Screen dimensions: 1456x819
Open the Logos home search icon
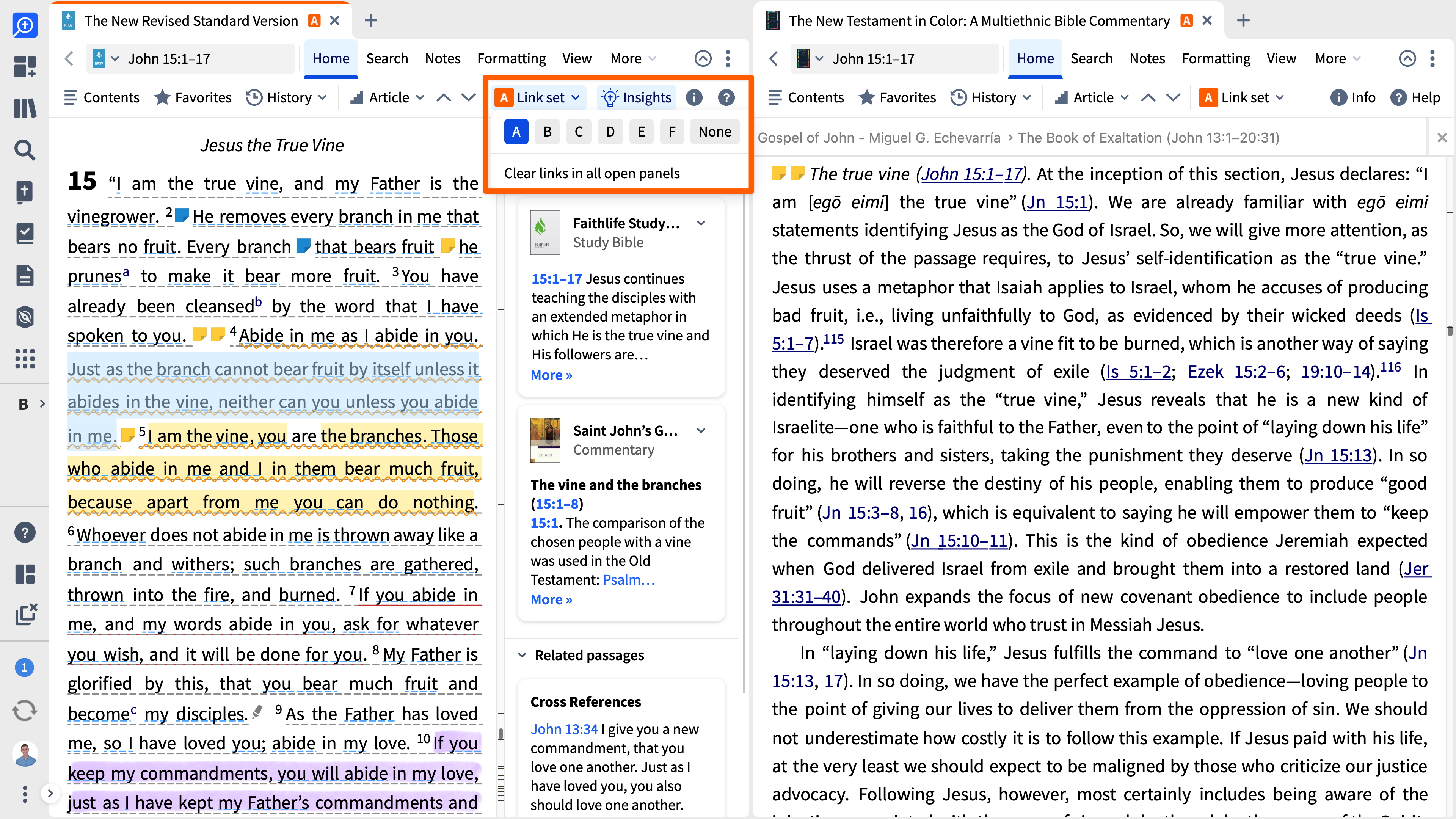[25, 25]
